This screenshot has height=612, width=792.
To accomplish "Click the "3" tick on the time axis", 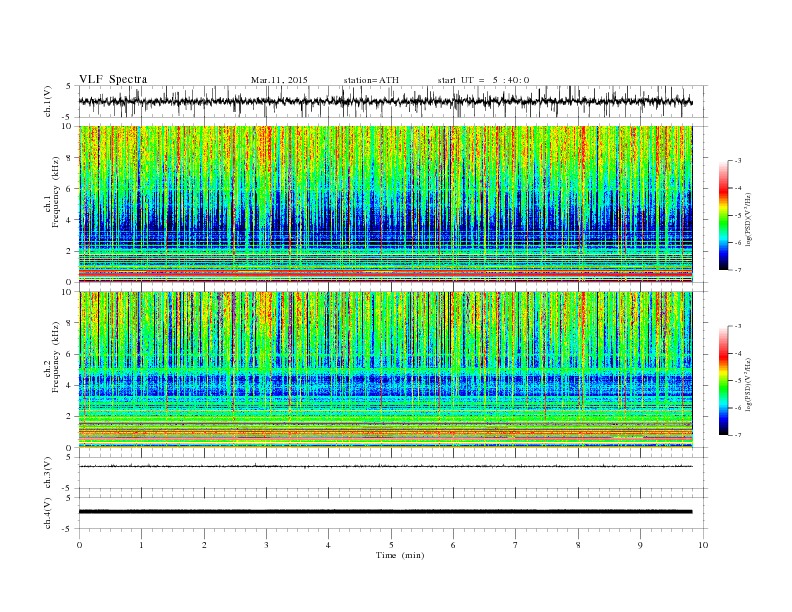I will (x=266, y=545).
